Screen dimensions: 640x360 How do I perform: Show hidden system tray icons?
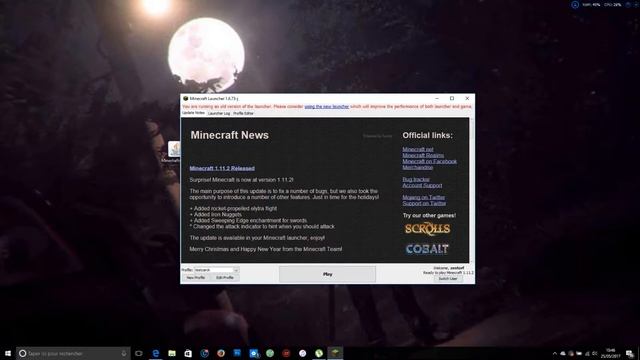tap(554, 353)
